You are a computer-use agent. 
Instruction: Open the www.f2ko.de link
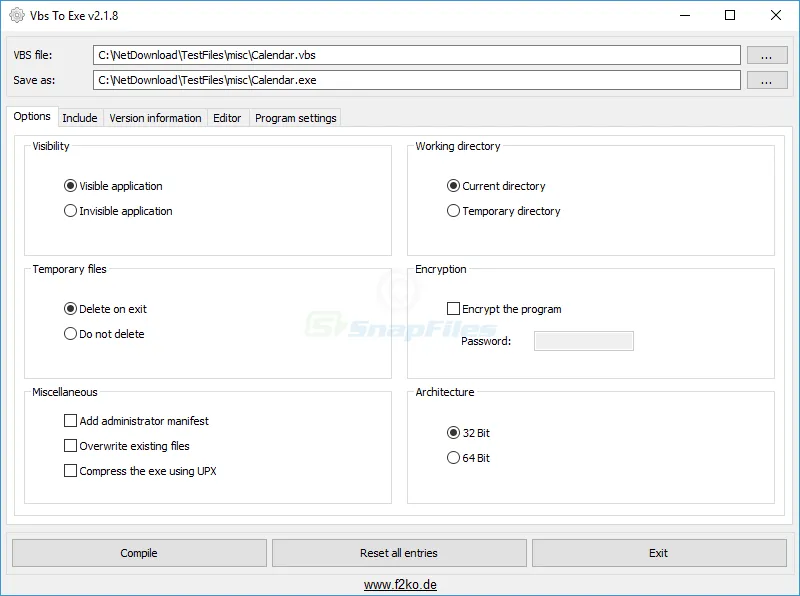[400, 585]
